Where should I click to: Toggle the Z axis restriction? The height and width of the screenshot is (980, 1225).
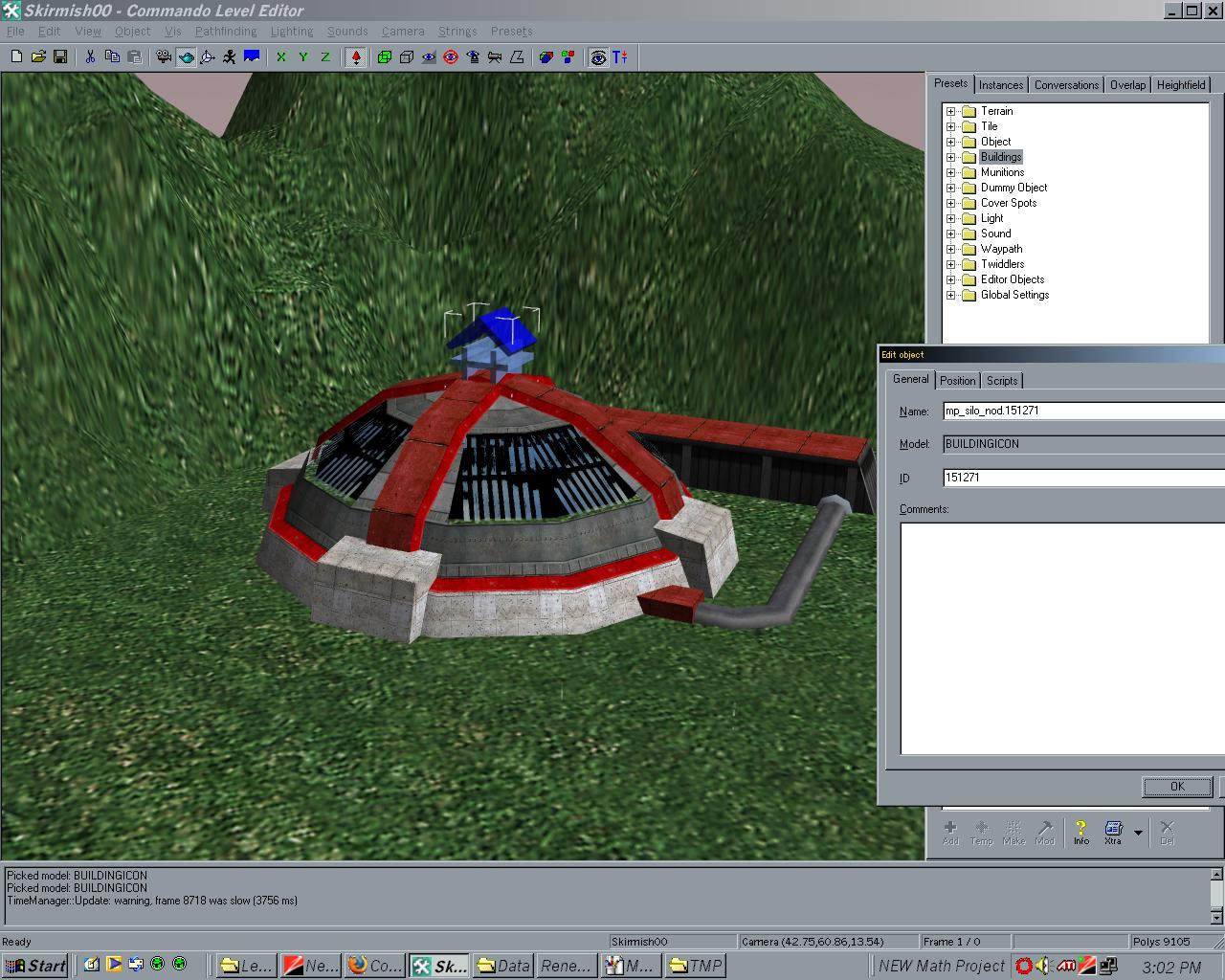point(325,57)
